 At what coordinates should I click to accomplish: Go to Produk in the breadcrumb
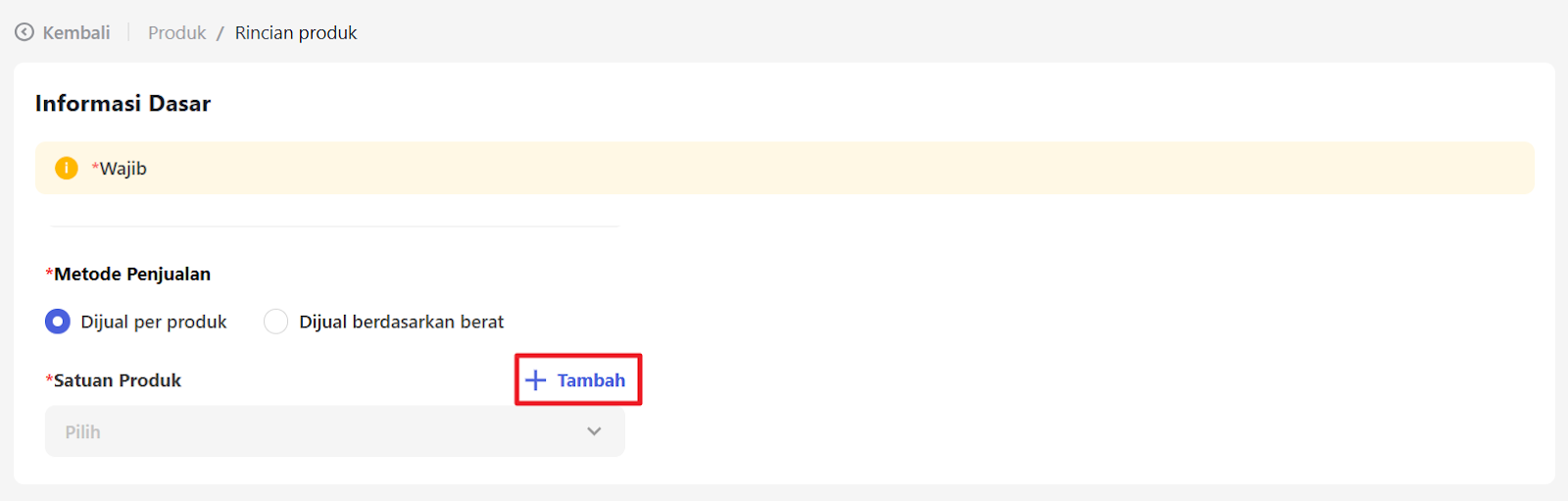click(176, 33)
